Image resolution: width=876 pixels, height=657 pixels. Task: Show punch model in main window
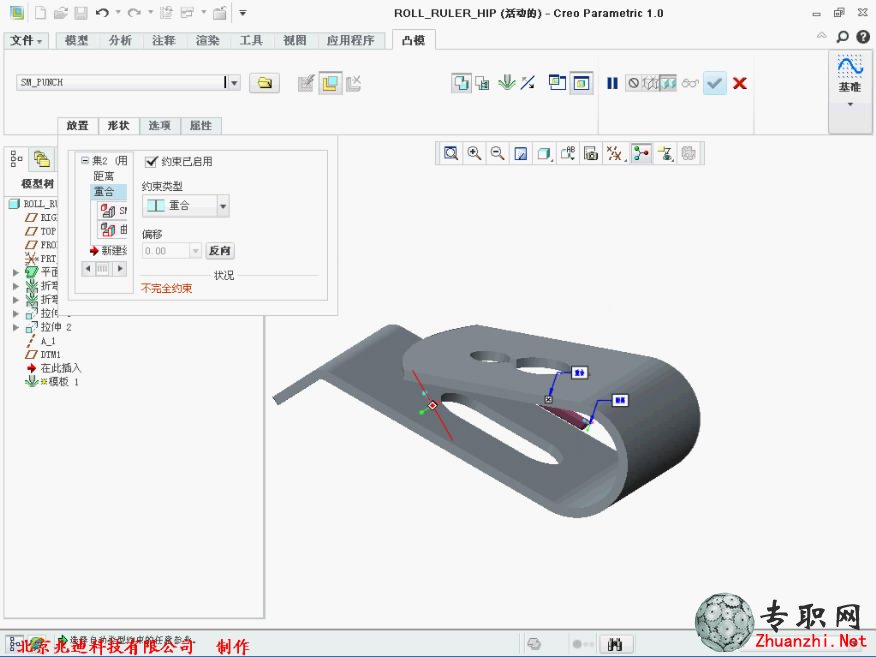tap(581, 83)
